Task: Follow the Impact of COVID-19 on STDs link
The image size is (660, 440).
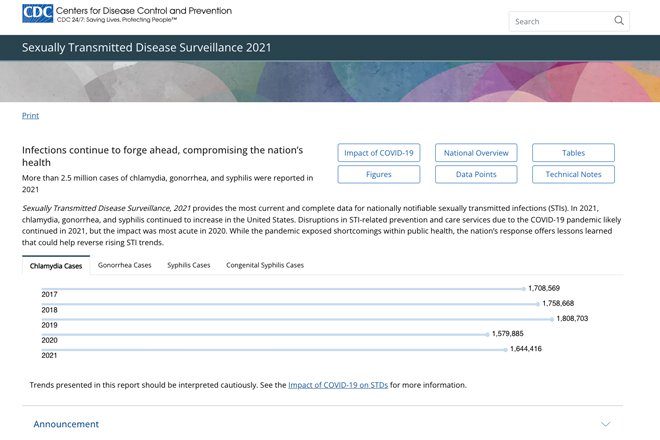Action: (338, 385)
